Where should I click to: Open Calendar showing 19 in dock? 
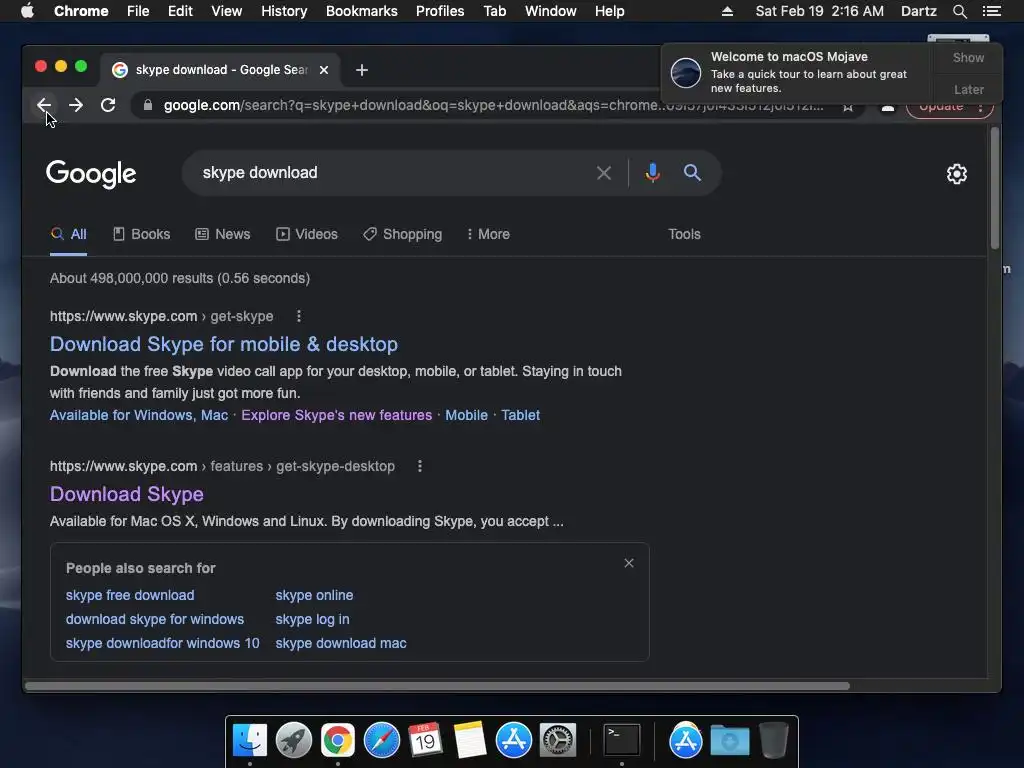[x=426, y=741]
